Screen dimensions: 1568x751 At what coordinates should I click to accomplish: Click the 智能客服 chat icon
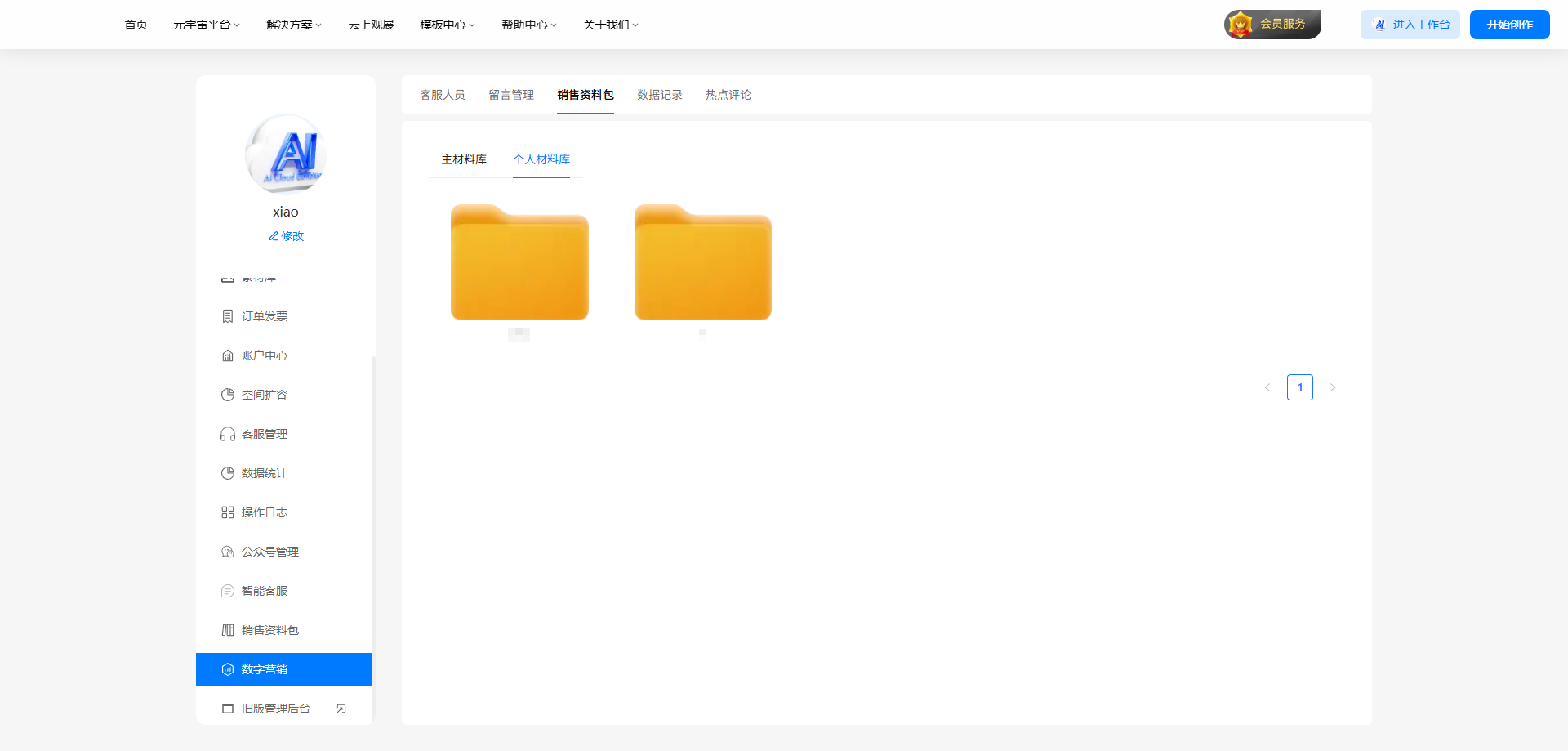[x=227, y=590]
